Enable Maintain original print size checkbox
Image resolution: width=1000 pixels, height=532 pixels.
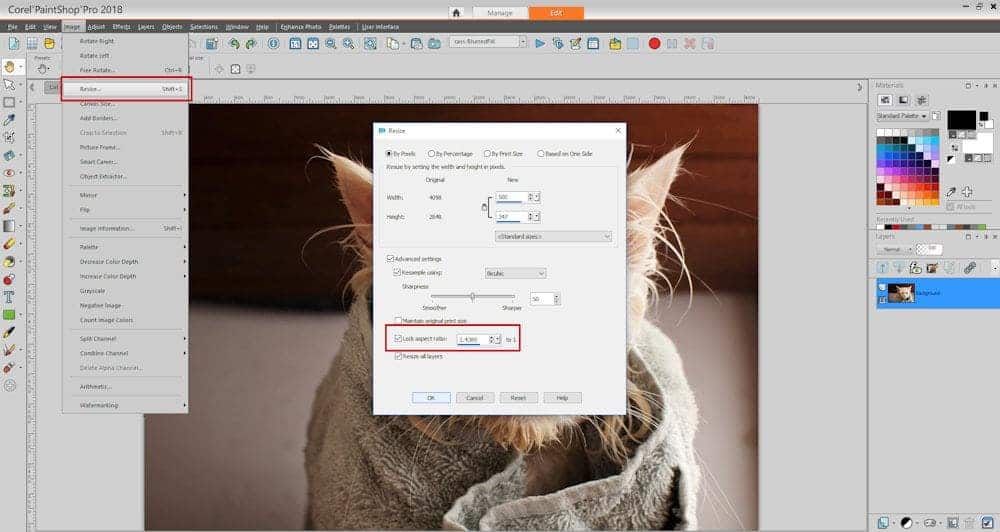click(398, 321)
